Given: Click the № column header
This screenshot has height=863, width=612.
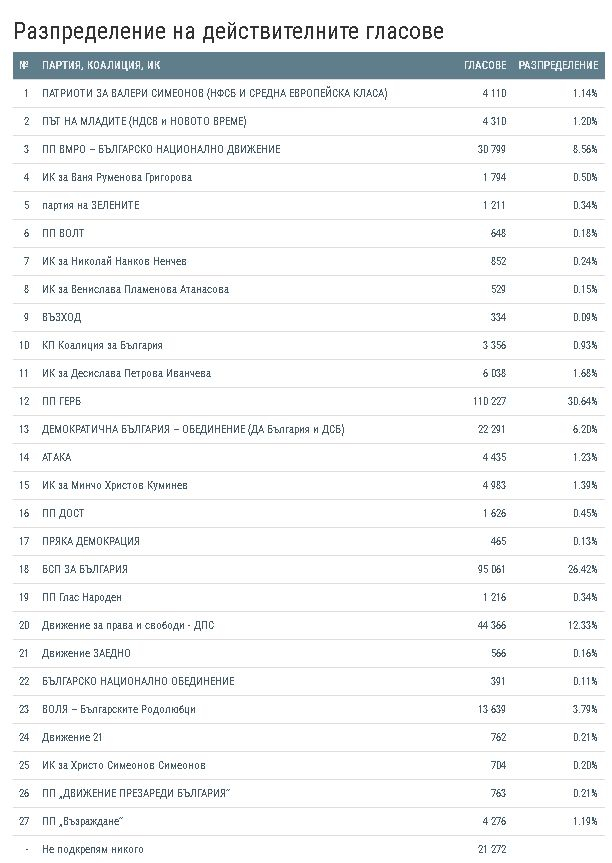Looking at the screenshot, I should coord(24,65).
